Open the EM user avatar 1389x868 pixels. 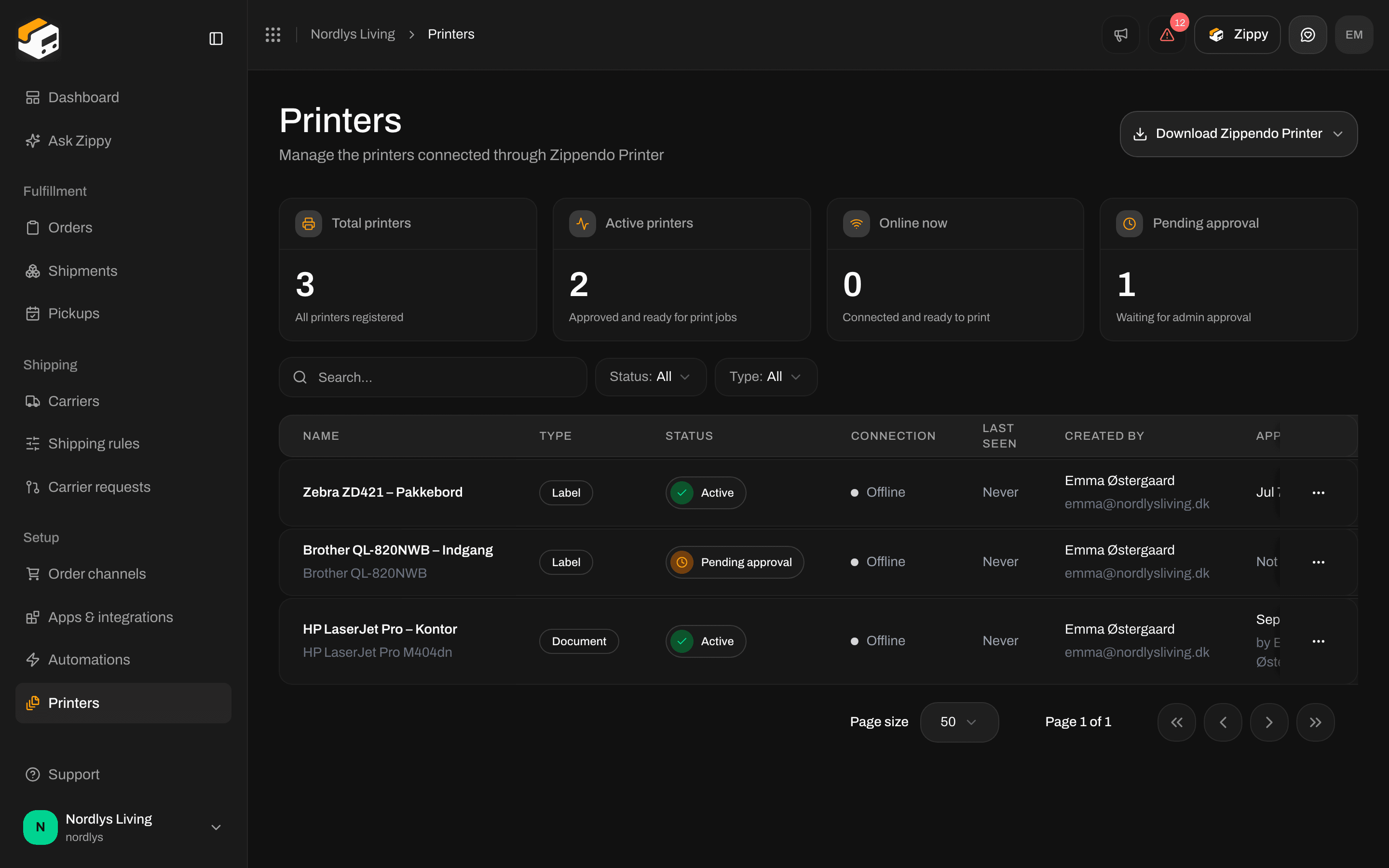click(1354, 34)
